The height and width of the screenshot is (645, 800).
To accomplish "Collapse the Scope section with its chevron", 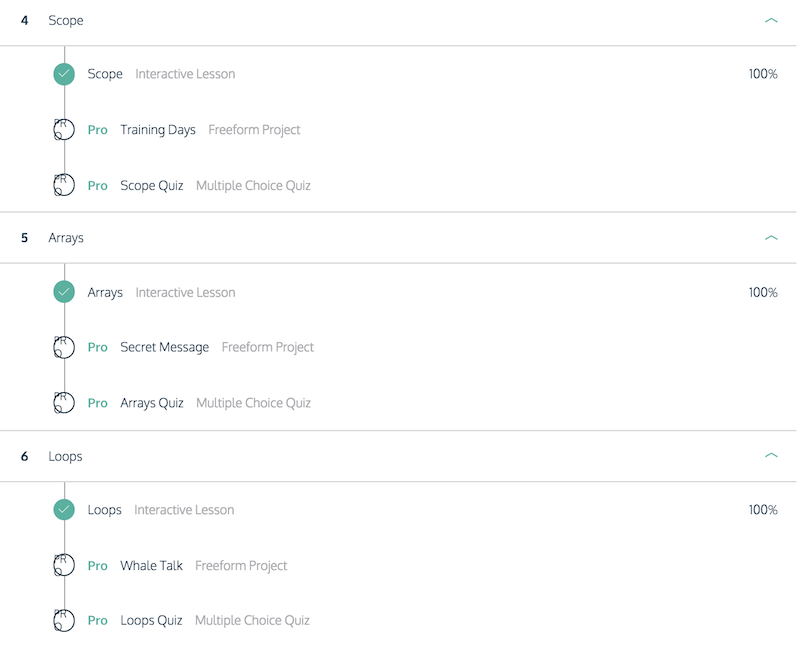I will pos(771,20).
